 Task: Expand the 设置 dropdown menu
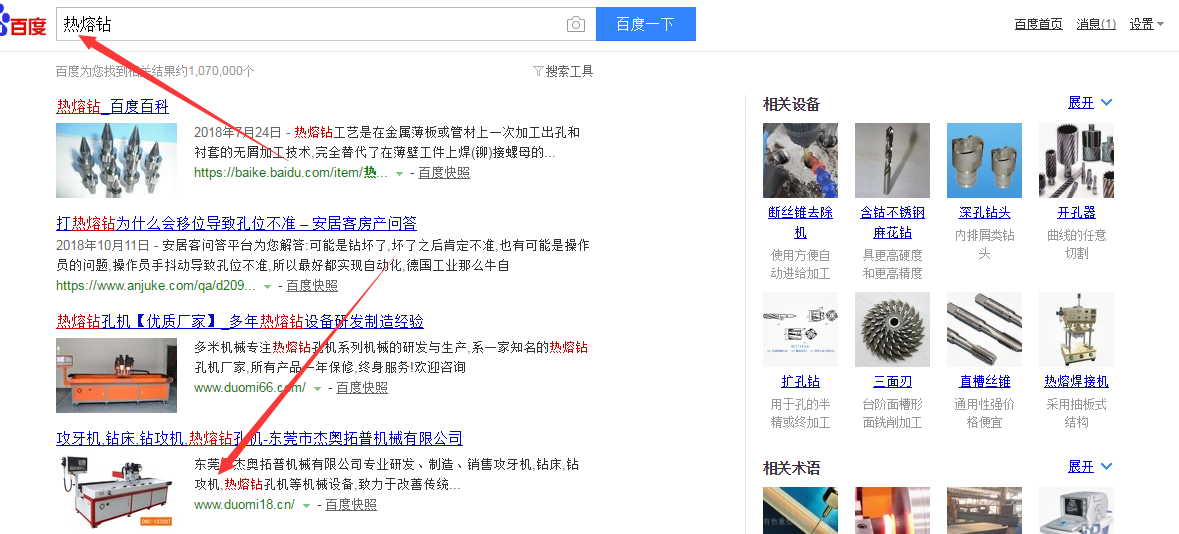click(x=1146, y=24)
